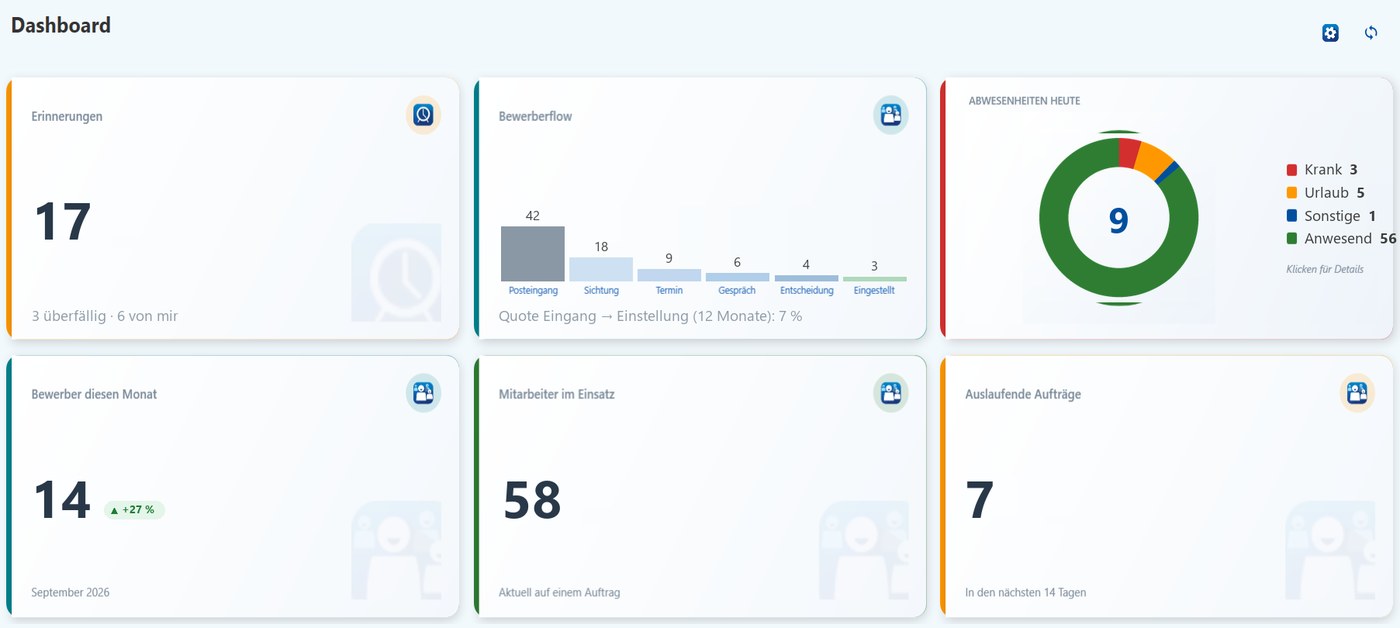Viewport: 1400px width, 628px height.
Task: Click the Auslaufende Aufträge count 7
Action: pos(980,500)
